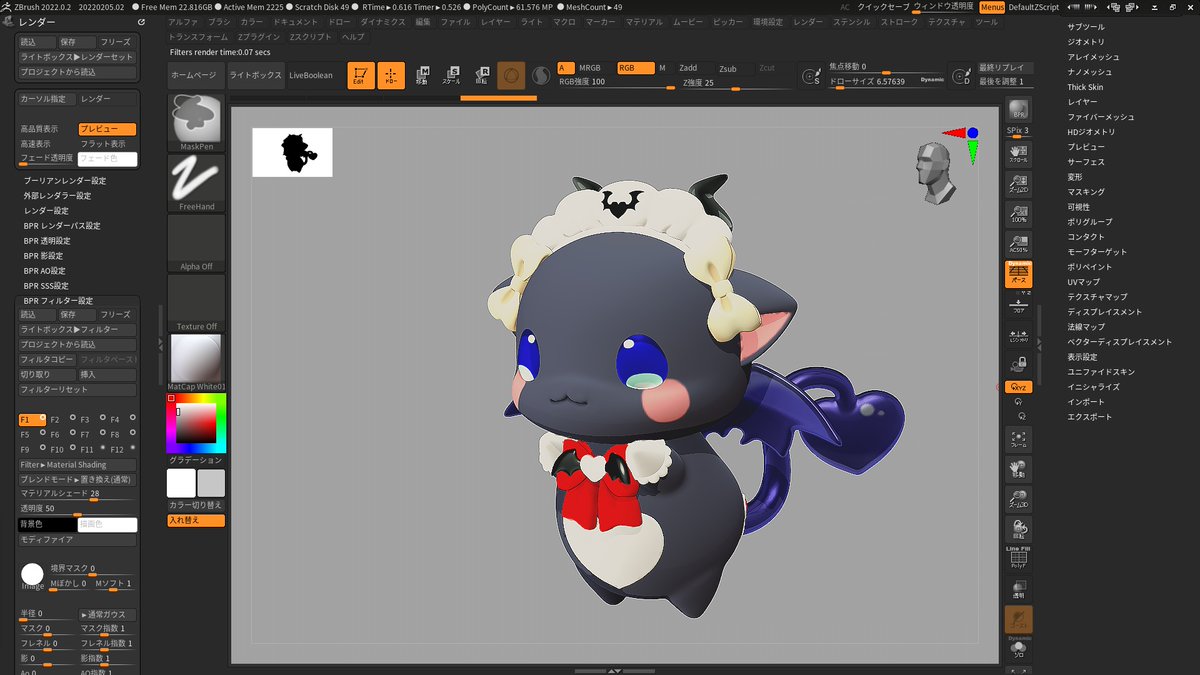The height and width of the screenshot is (675, 1200).
Task: Enable Zadd mode
Action: pos(688,68)
